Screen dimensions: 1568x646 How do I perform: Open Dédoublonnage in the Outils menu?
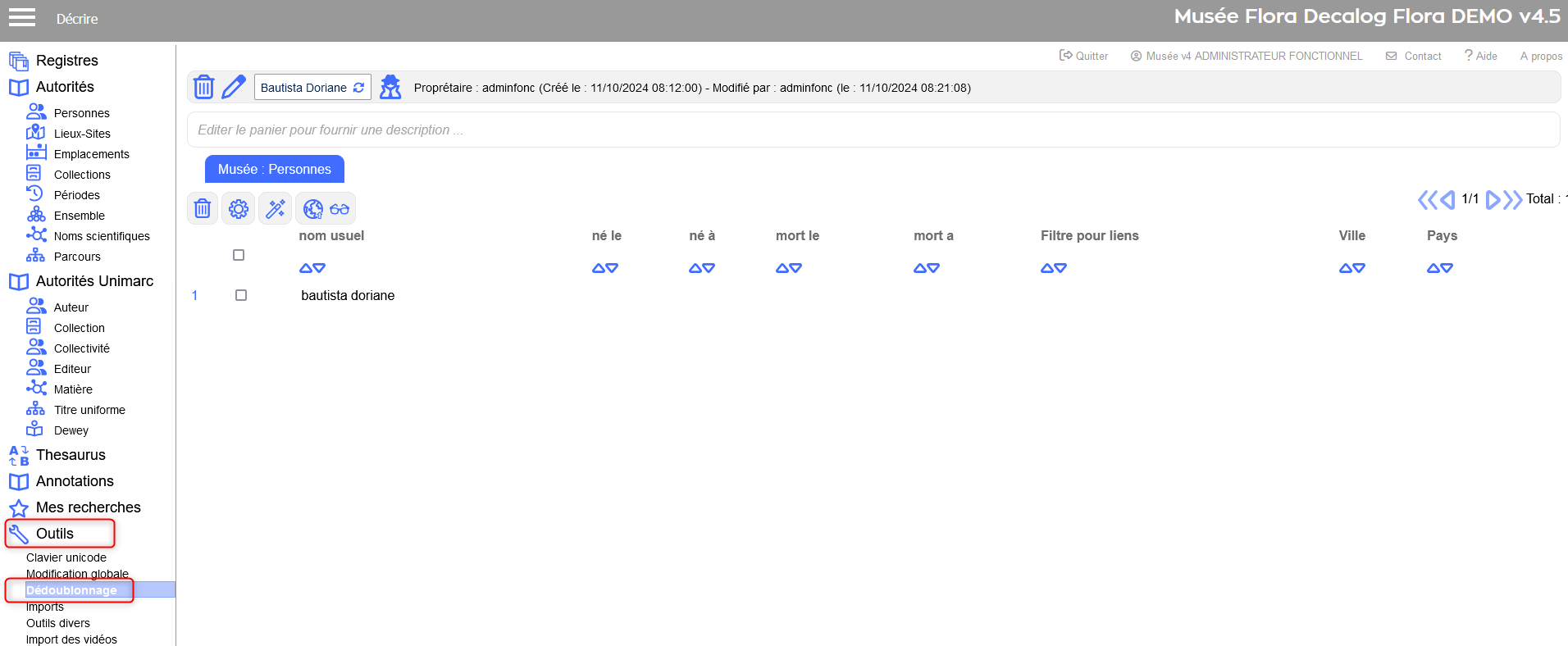71,590
